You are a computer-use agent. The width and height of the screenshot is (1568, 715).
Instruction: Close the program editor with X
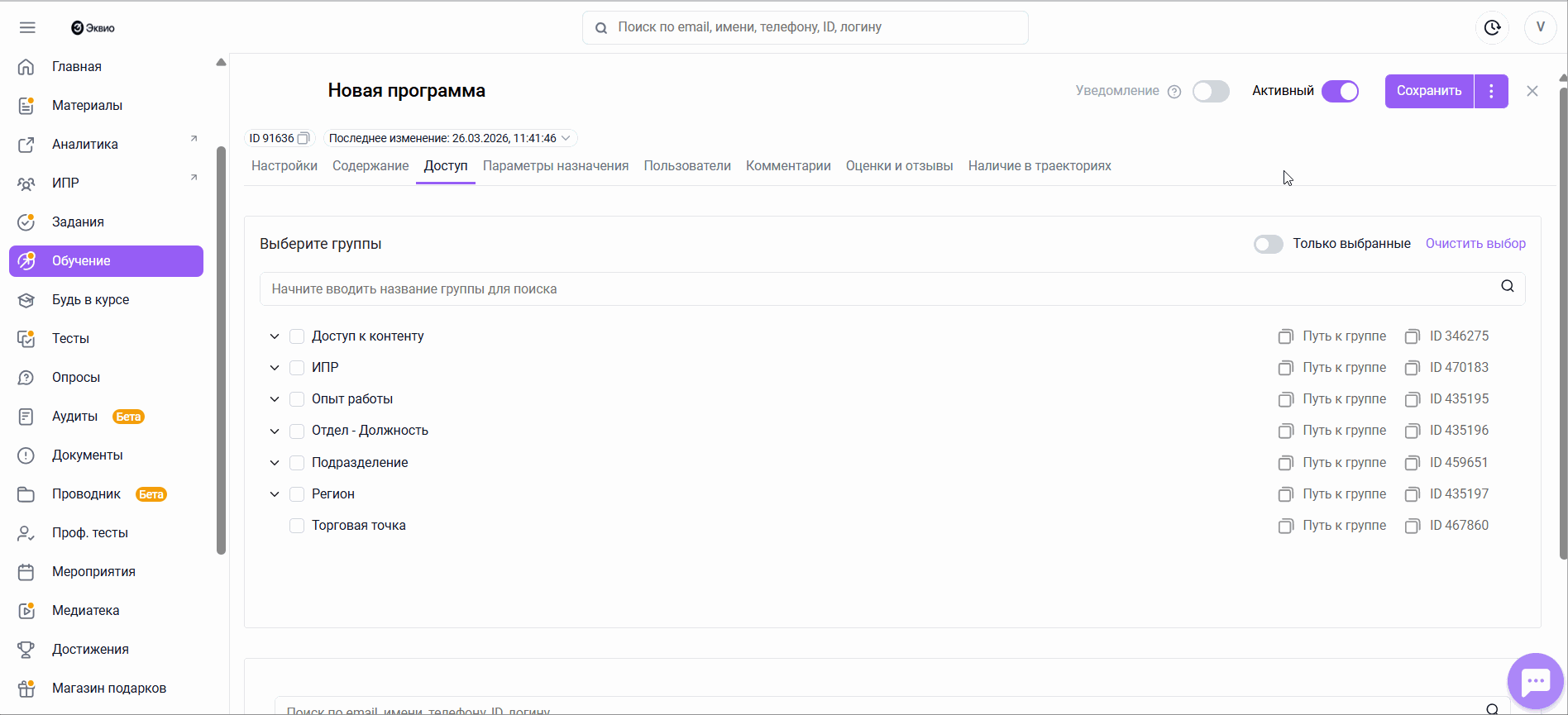(x=1532, y=91)
